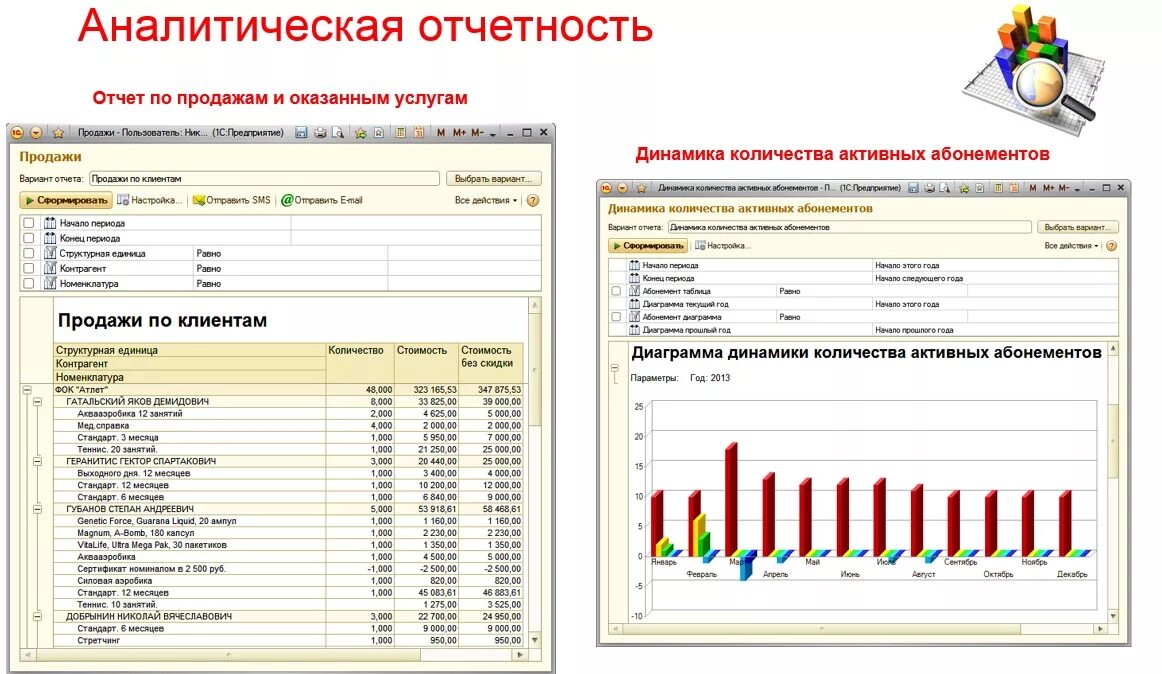Click the print icon in Продажи title bar
The image size is (1162, 674).
[320, 133]
